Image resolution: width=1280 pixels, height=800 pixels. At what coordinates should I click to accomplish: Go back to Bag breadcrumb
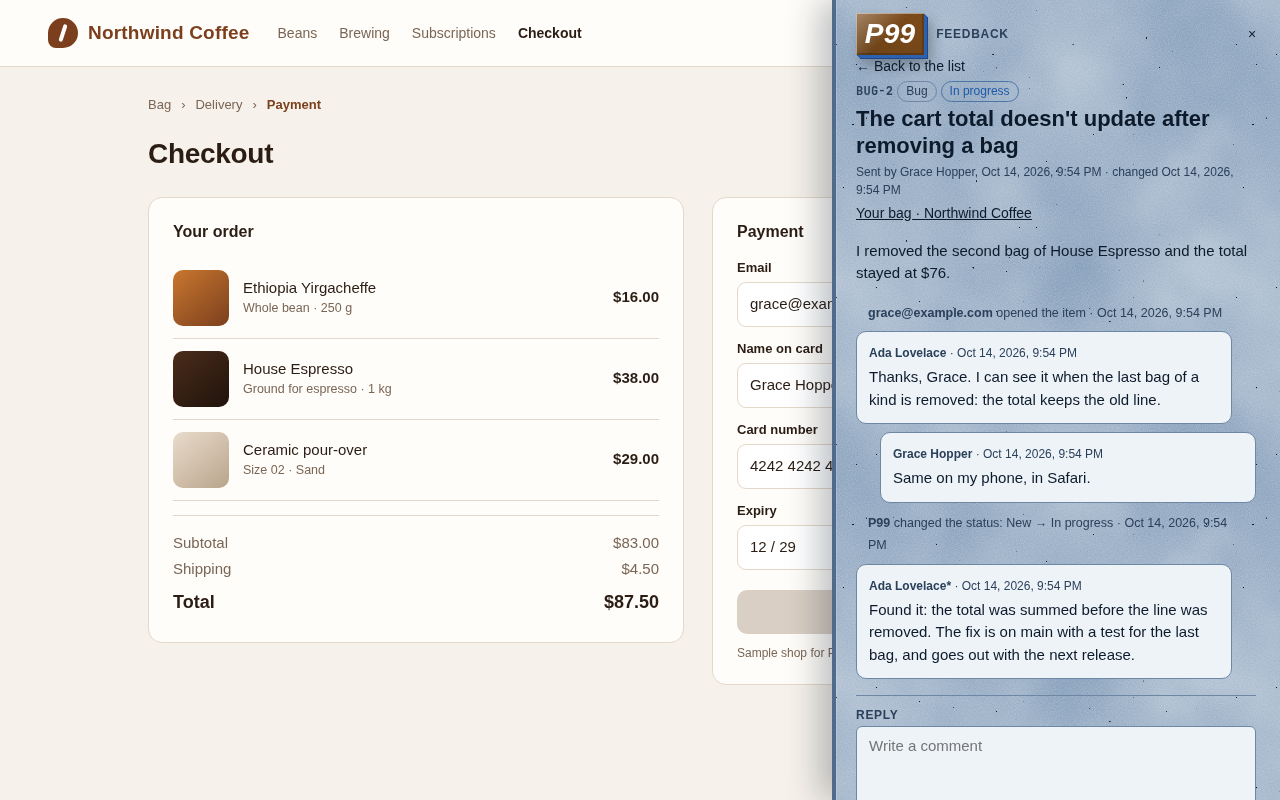point(159,104)
